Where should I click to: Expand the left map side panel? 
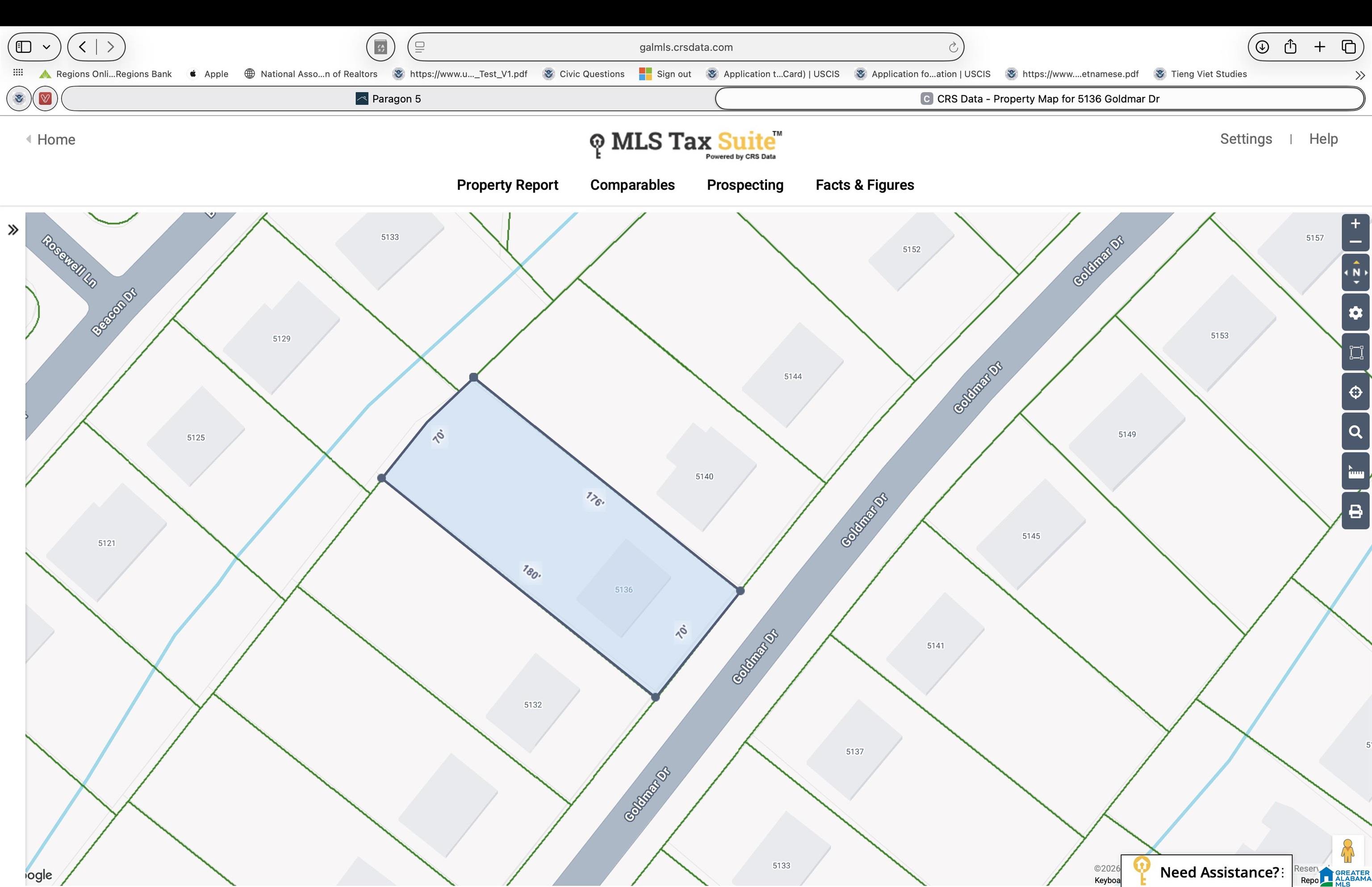[x=13, y=230]
